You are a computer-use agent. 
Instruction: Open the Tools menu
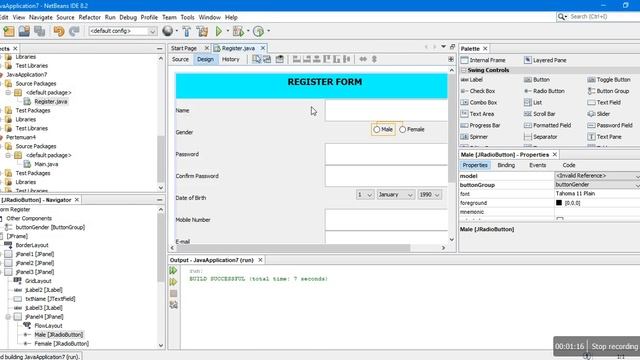[x=187, y=17]
